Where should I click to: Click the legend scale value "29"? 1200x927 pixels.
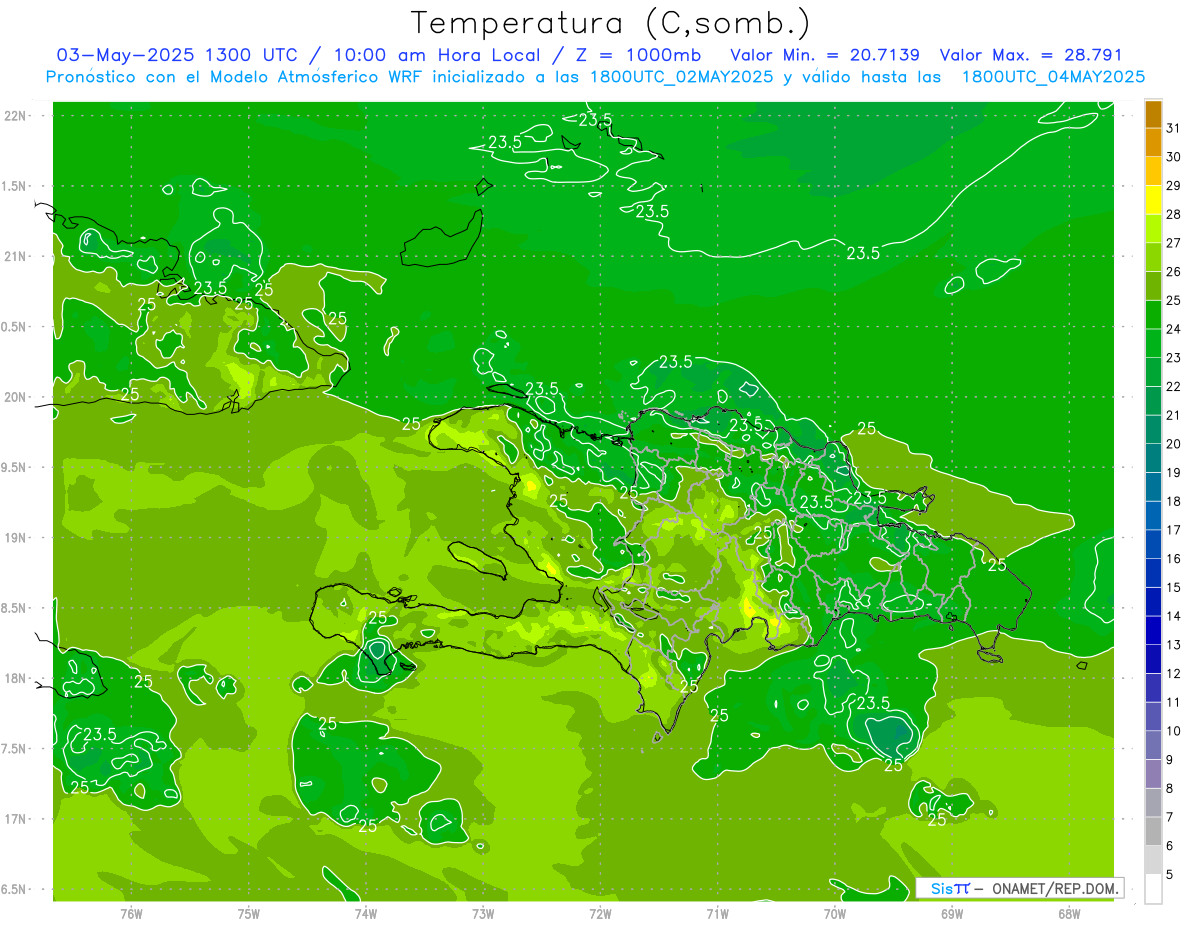pos(1174,186)
